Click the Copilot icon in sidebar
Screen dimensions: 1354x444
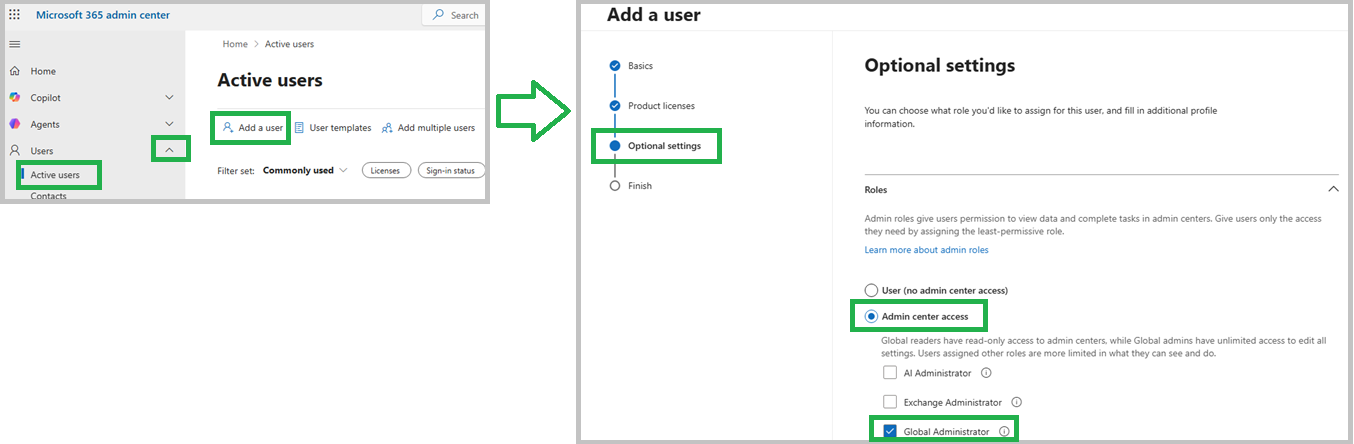pos(14,97)
